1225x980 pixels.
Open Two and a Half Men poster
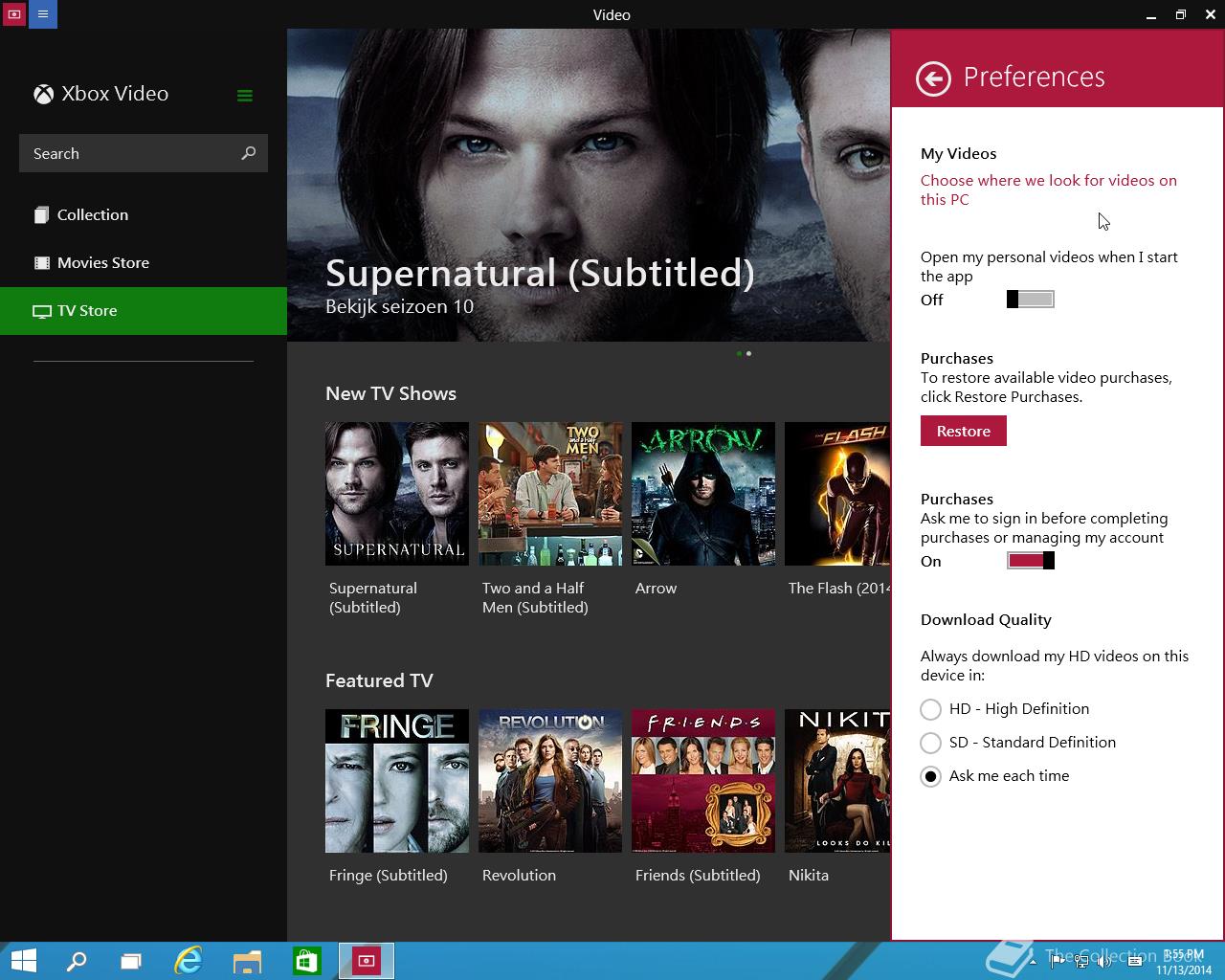[550, 494]
